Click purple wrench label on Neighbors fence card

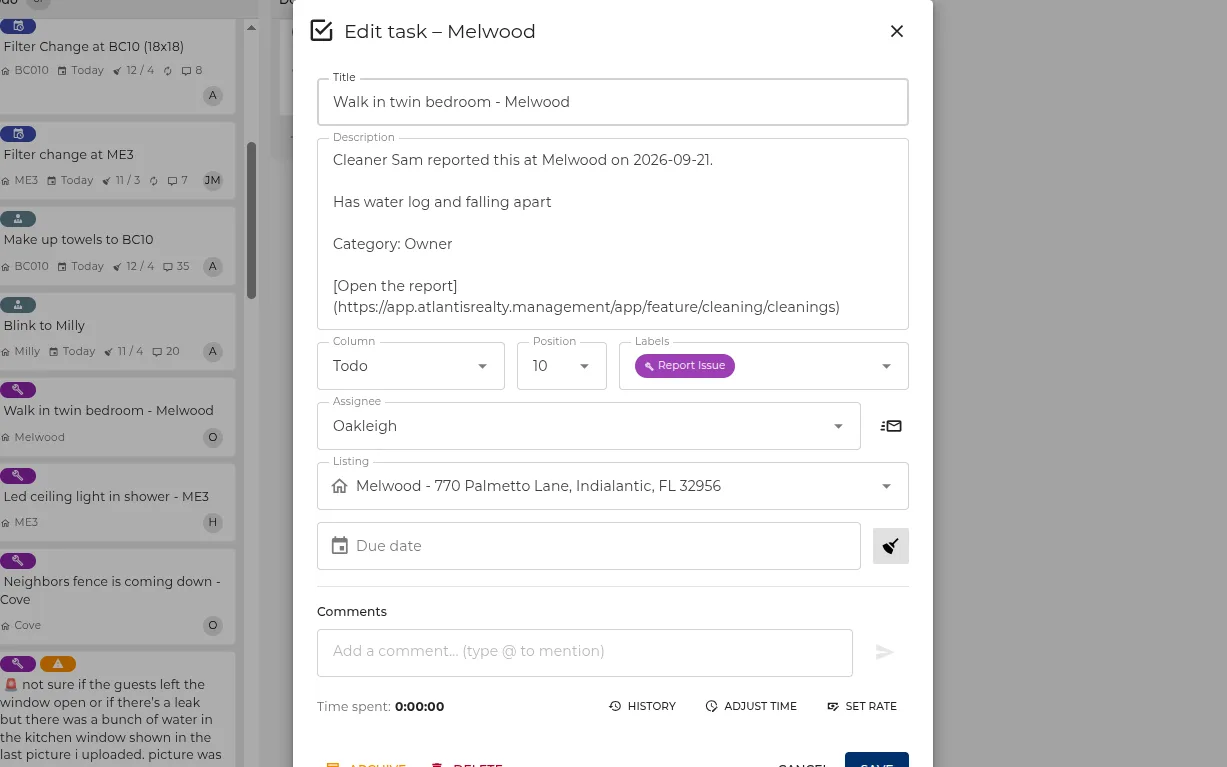tap(18, 561)
